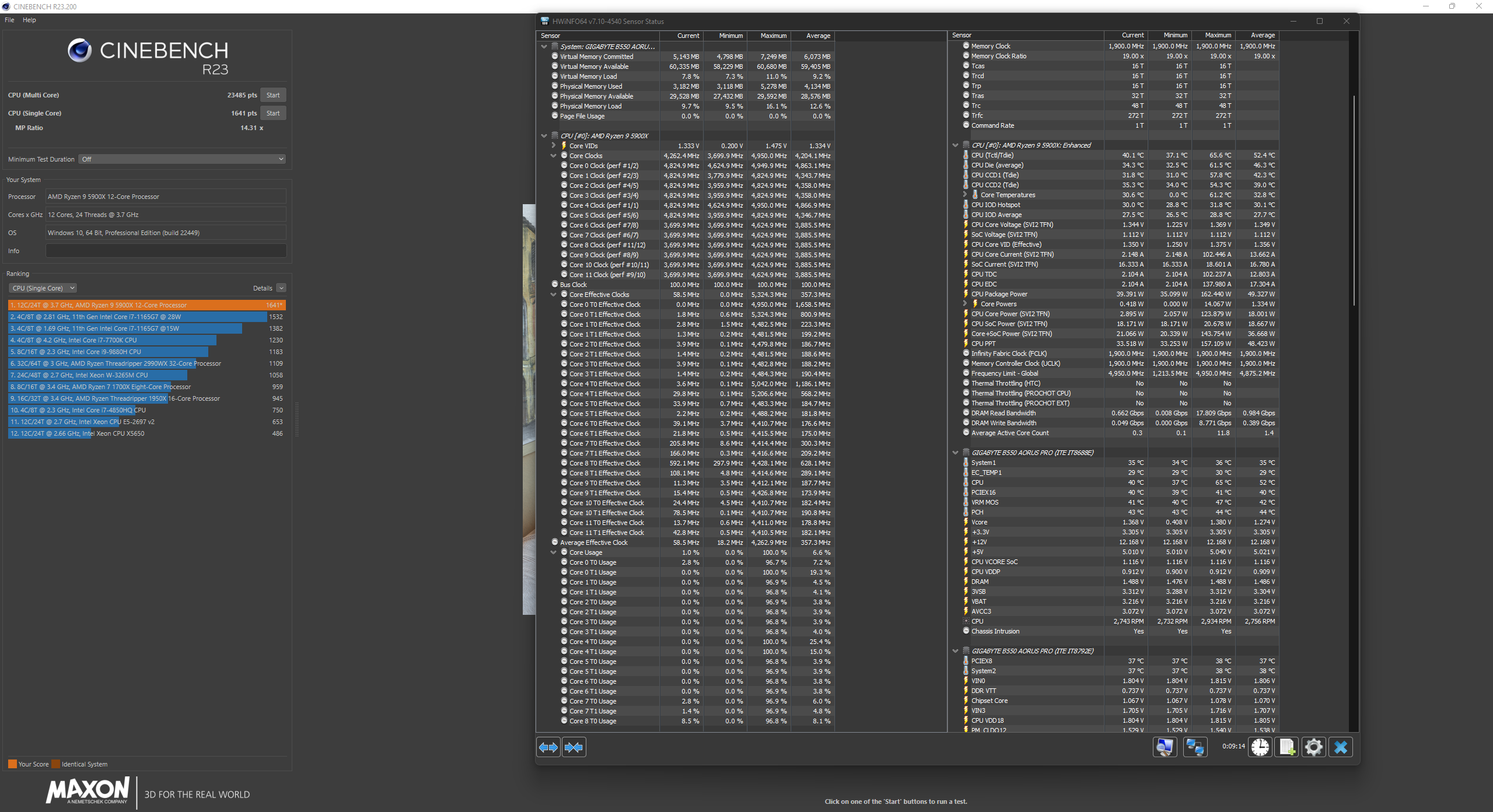Start the CPU (Single Core) benchmark
Screen dimensions: 1493x812
tap(273, 113)
